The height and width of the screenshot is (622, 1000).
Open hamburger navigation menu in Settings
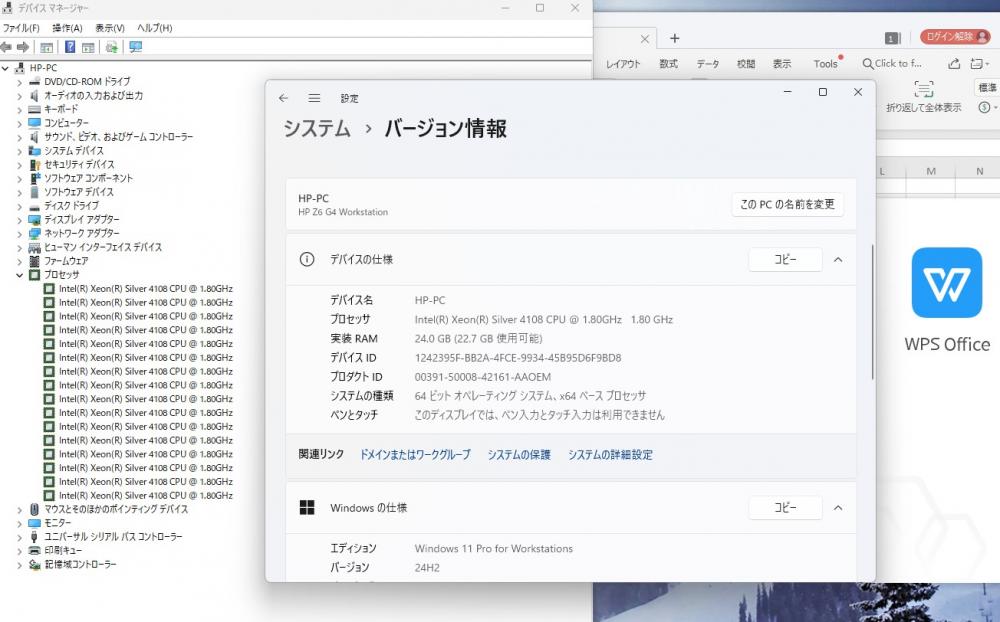[314, 98]
